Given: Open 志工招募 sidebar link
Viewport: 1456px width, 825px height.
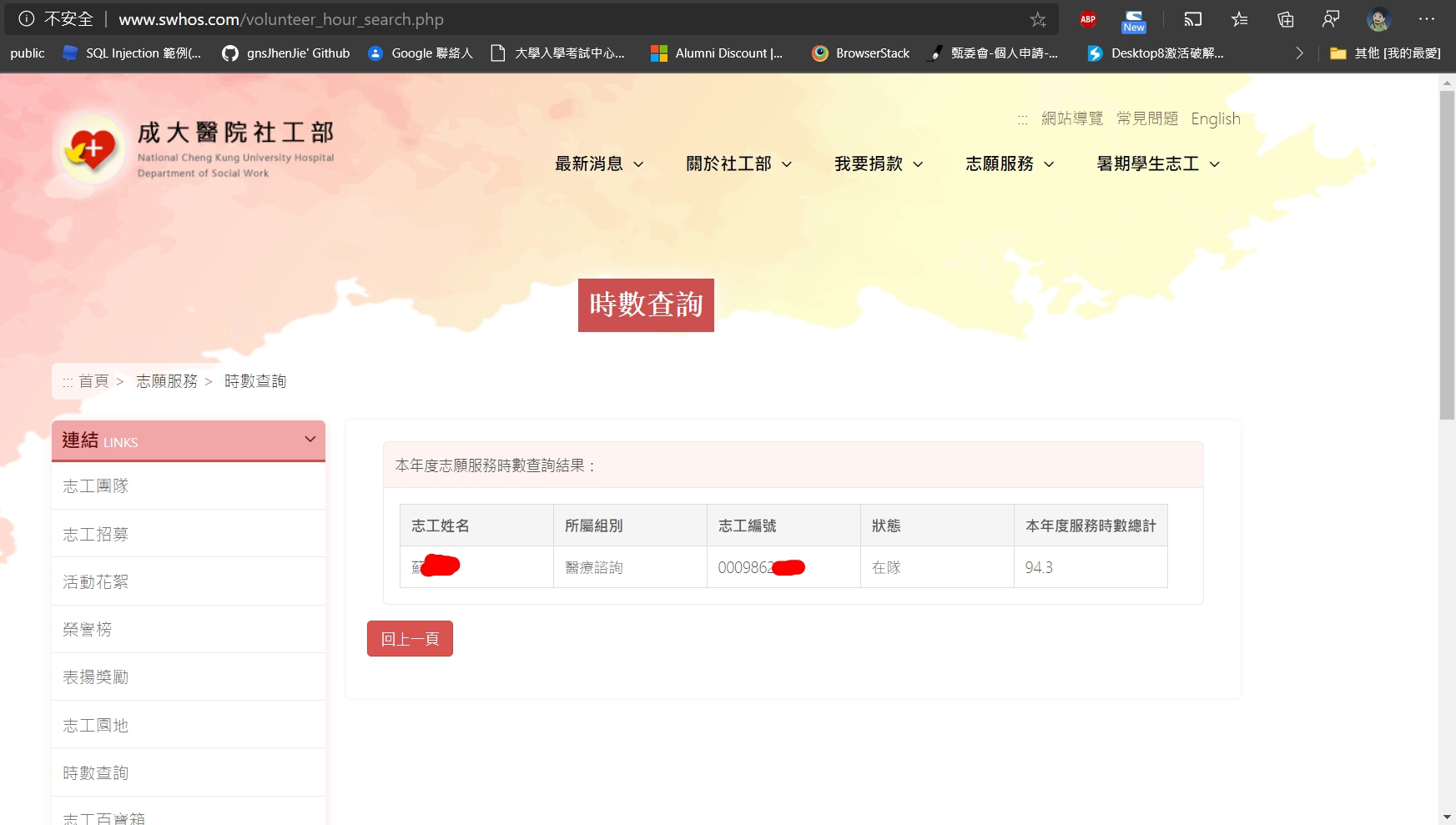Looking at the screenshot, I should tap(189, 534).
